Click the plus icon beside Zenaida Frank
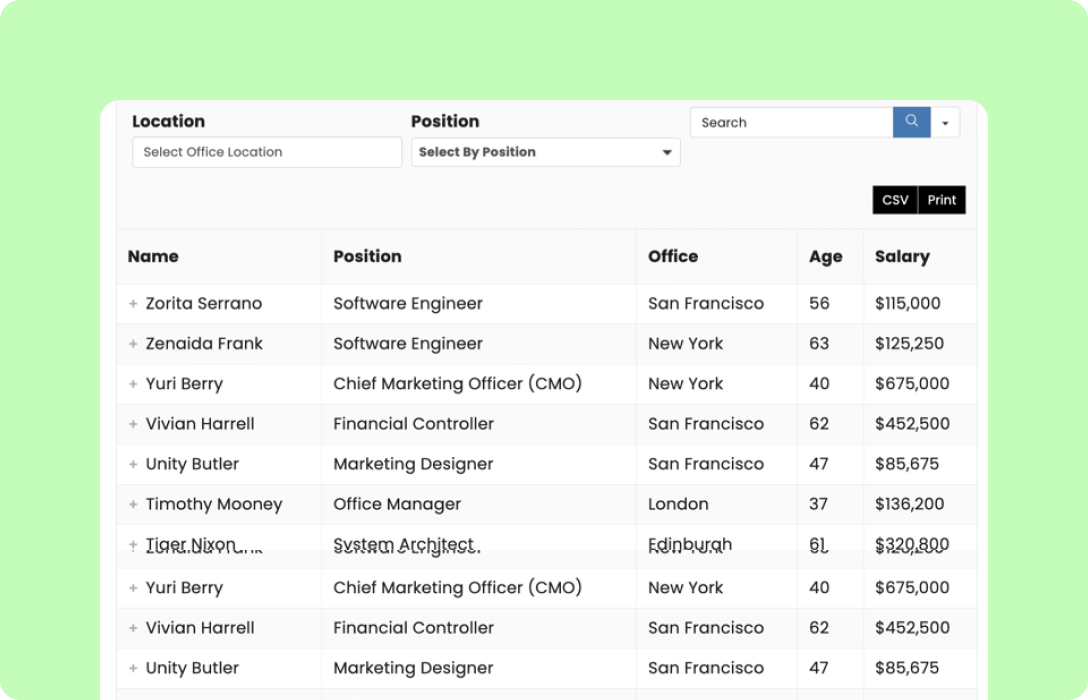Image resolution: width=1088 pixels, height=700 pixels. [133, 343]
